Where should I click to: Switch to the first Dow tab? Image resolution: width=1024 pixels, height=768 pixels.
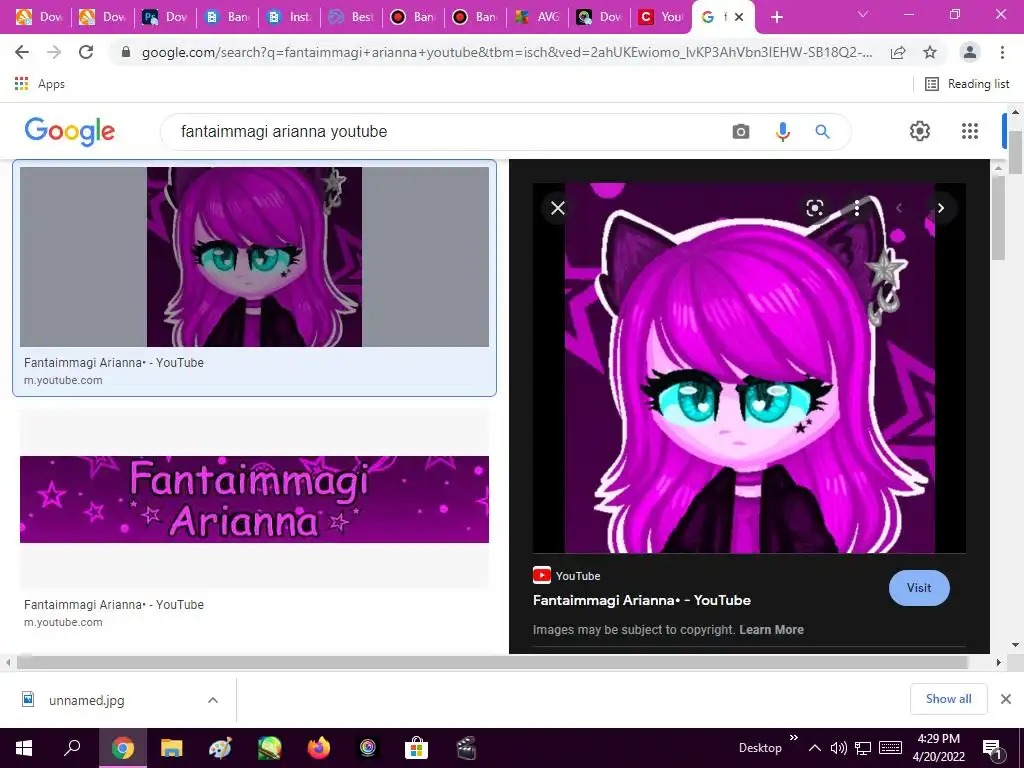40,17
